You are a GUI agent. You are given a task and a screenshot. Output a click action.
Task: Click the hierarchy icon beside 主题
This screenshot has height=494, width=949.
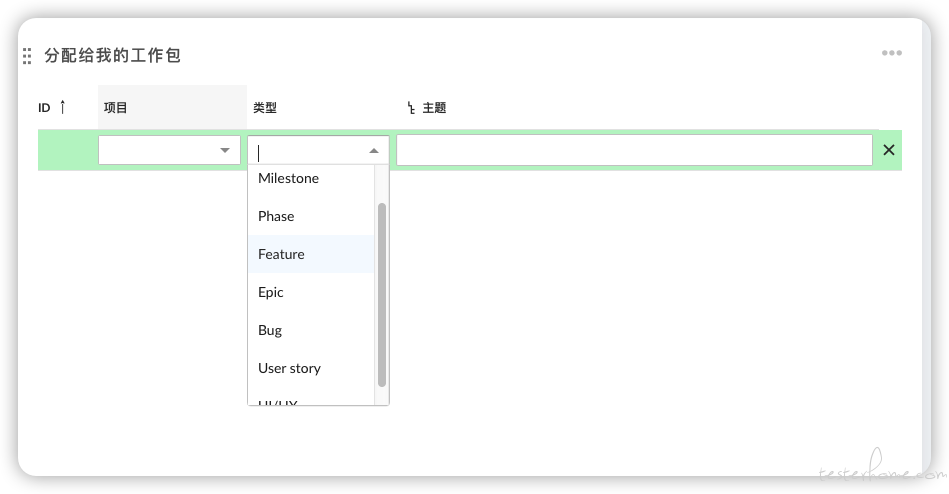pyautogui.click(x=411, y=108)
